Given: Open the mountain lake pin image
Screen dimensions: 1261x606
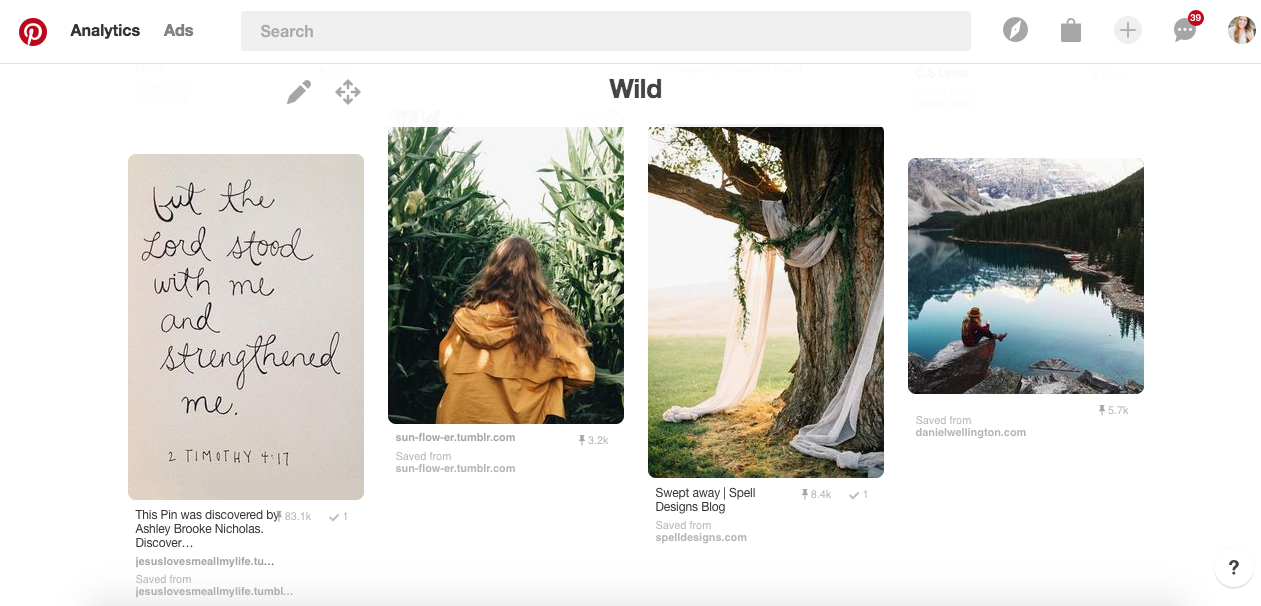Looking at the screenshot, I should coord(1026,276).
